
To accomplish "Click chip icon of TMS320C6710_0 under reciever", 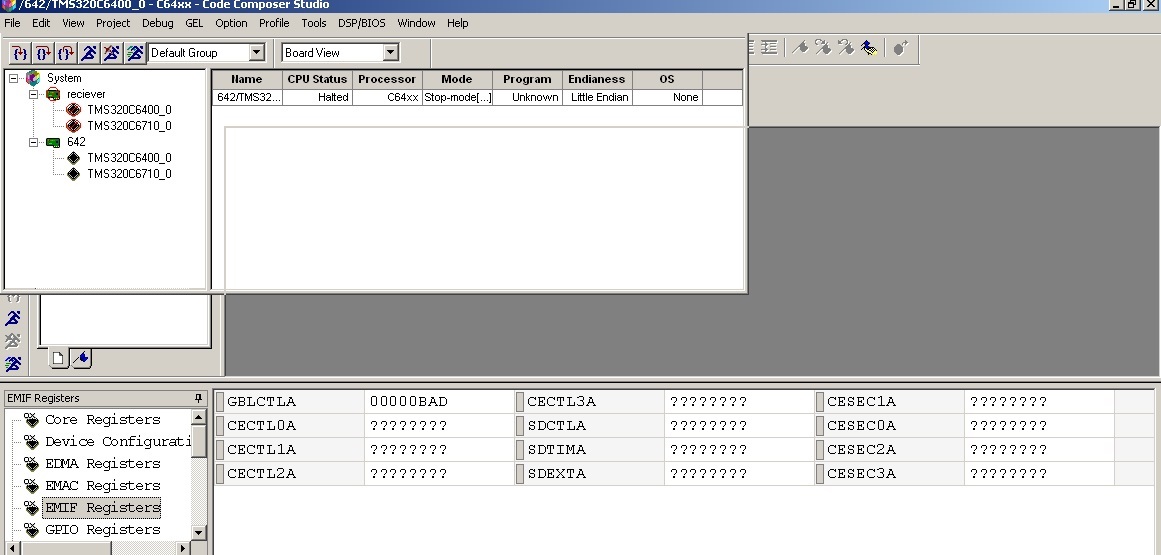I will (73, 126).
